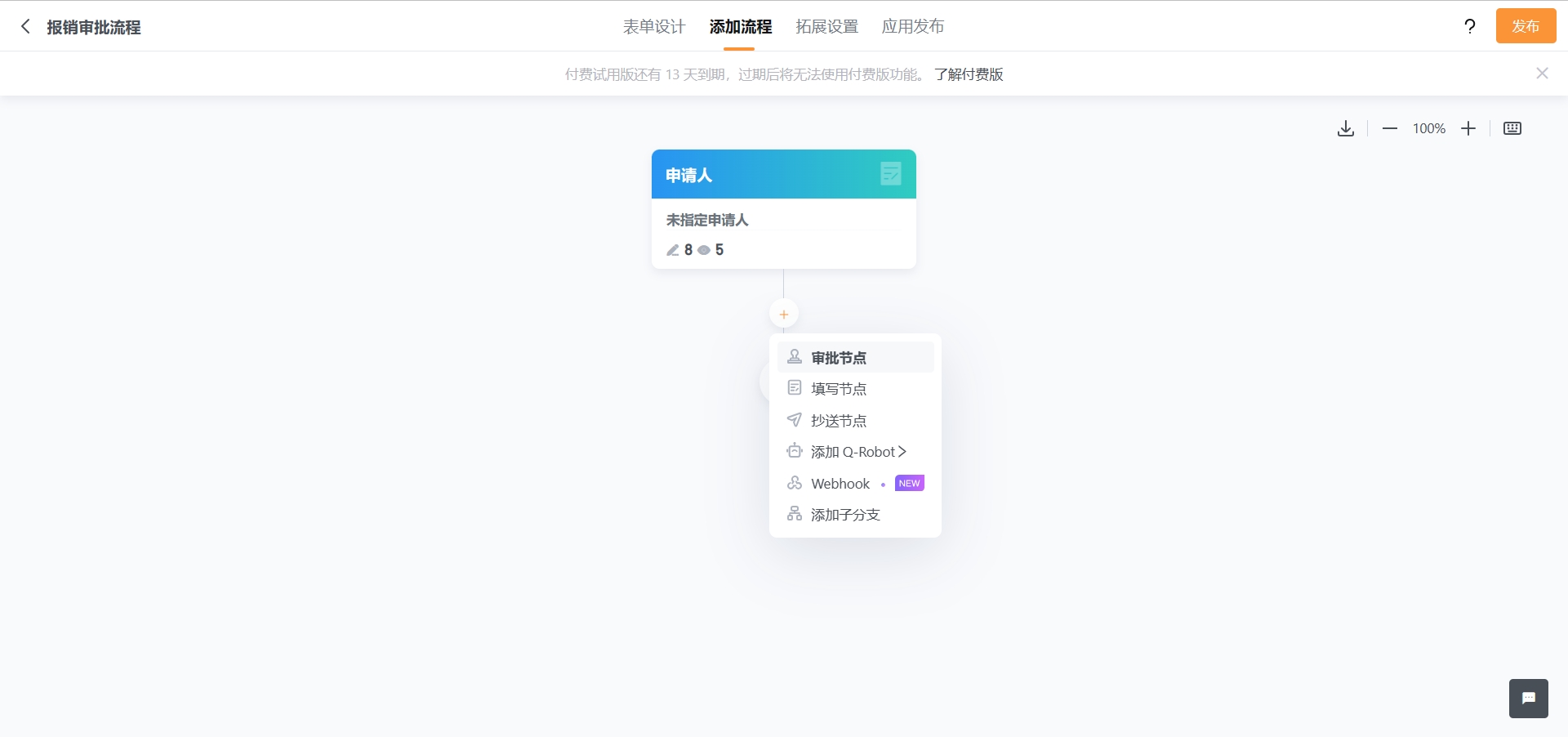The image size is (1568, 737).
Task: Click the orange plus add-node button
Action: (x=784, y=315)
